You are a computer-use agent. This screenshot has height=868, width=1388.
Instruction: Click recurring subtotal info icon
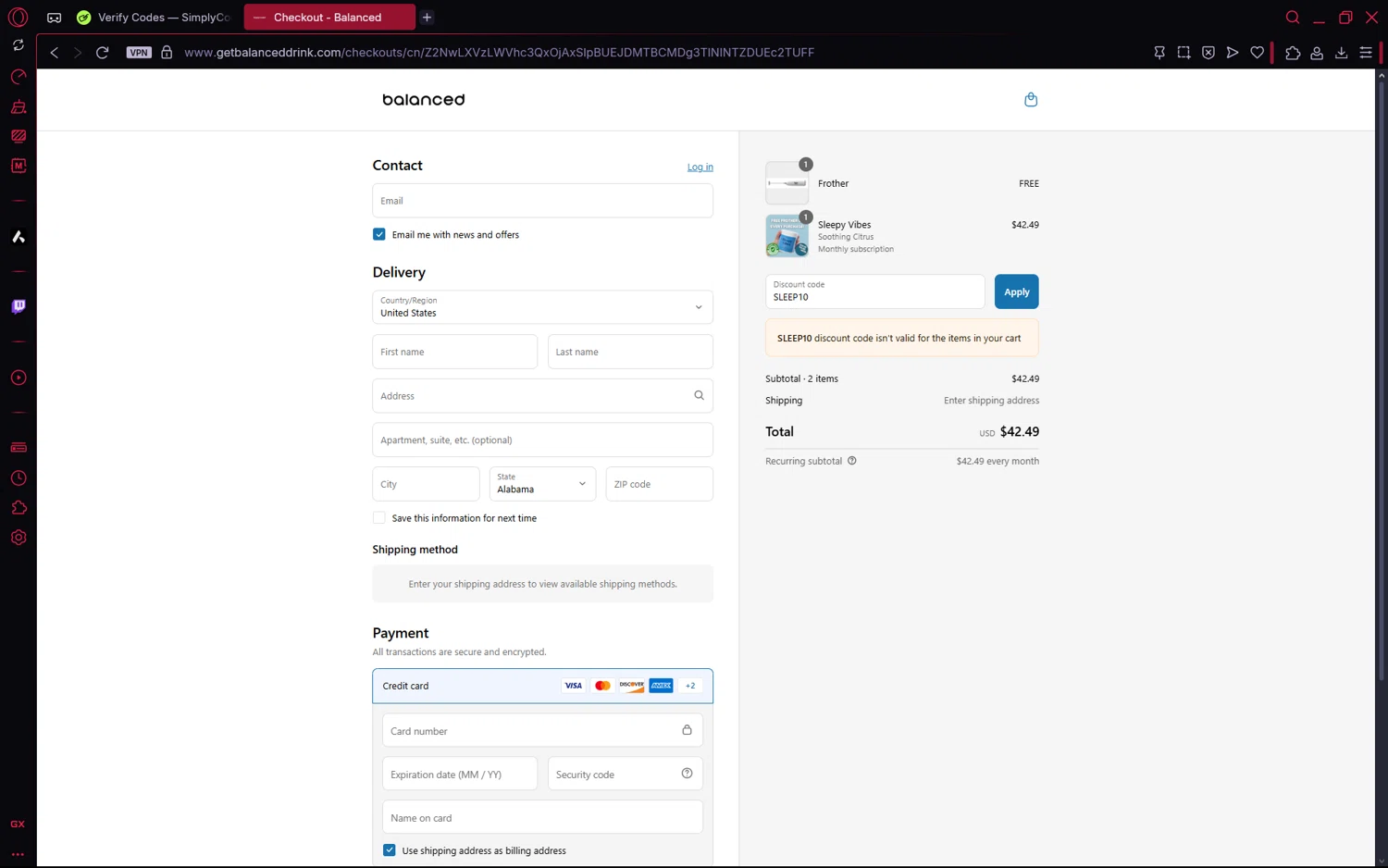pos(852,461)
